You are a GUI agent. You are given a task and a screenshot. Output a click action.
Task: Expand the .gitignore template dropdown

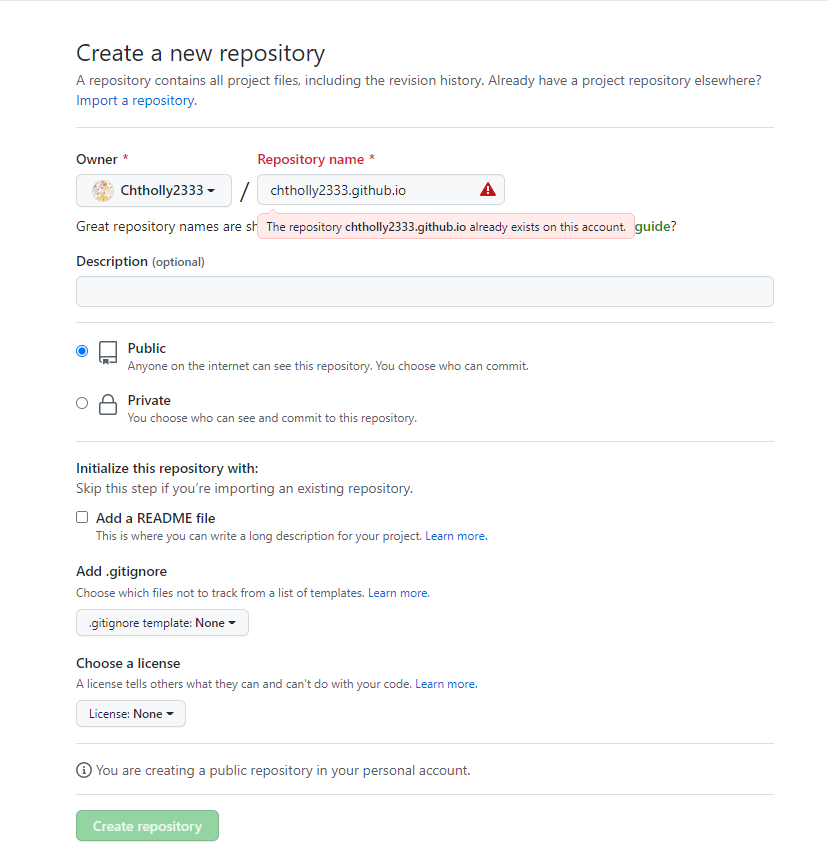(x=162, y=623)
